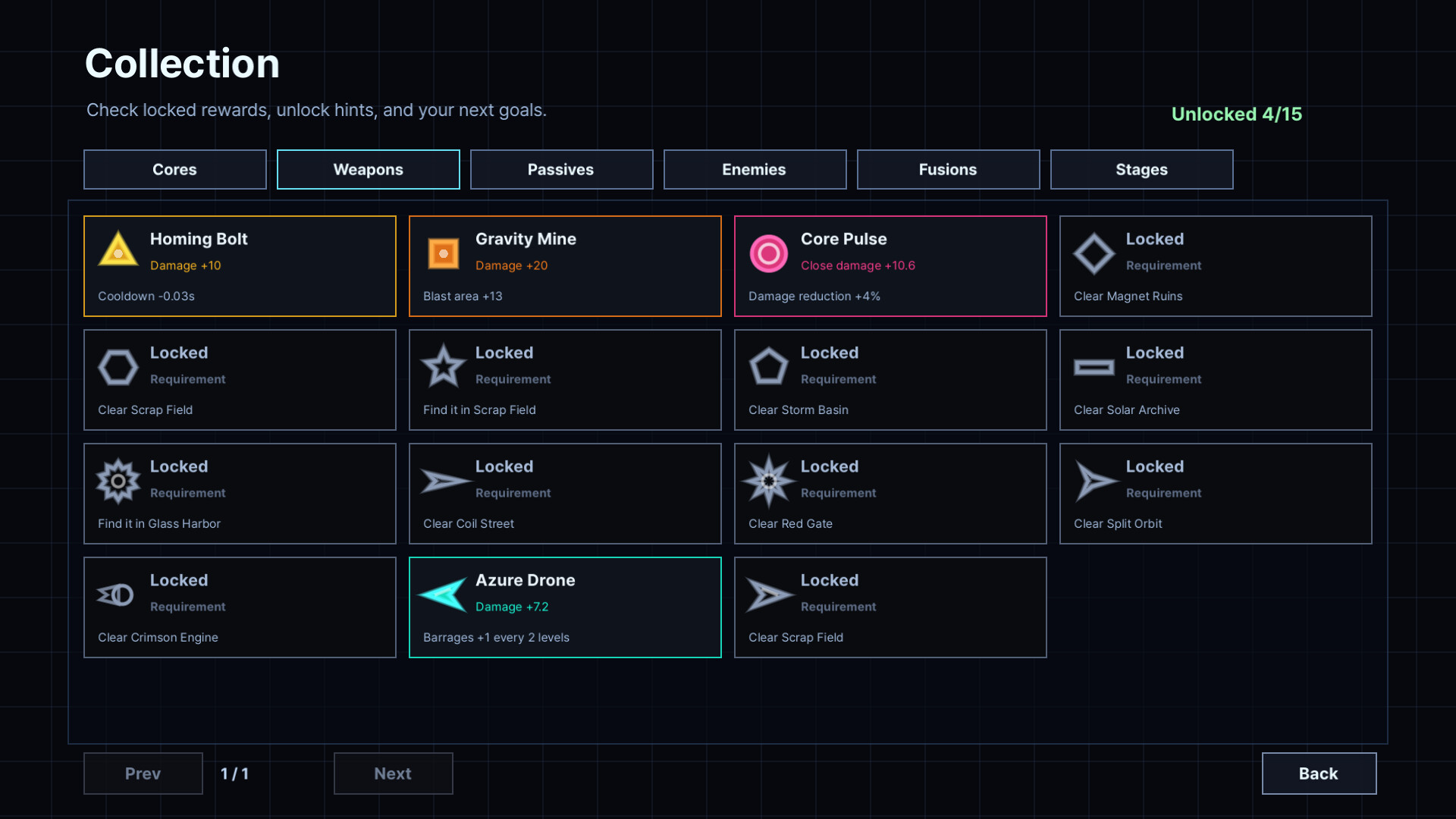Click the arrow icon on the last Clear Scrap Field card
The image size is (1456, 819).
[770, 595]
